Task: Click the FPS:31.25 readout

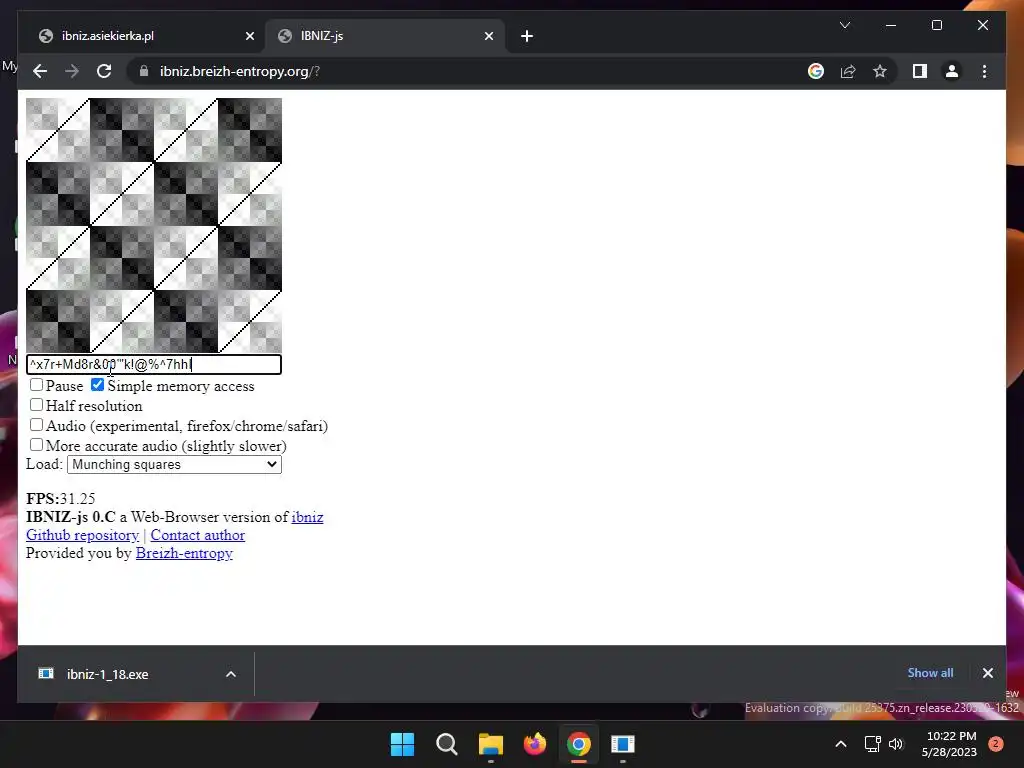Action: point(61,499)
